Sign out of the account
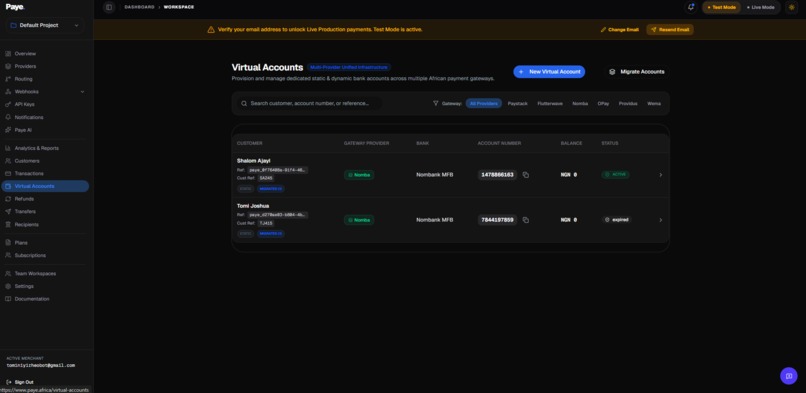Viewport: 806px width, 393px height. 20,382
